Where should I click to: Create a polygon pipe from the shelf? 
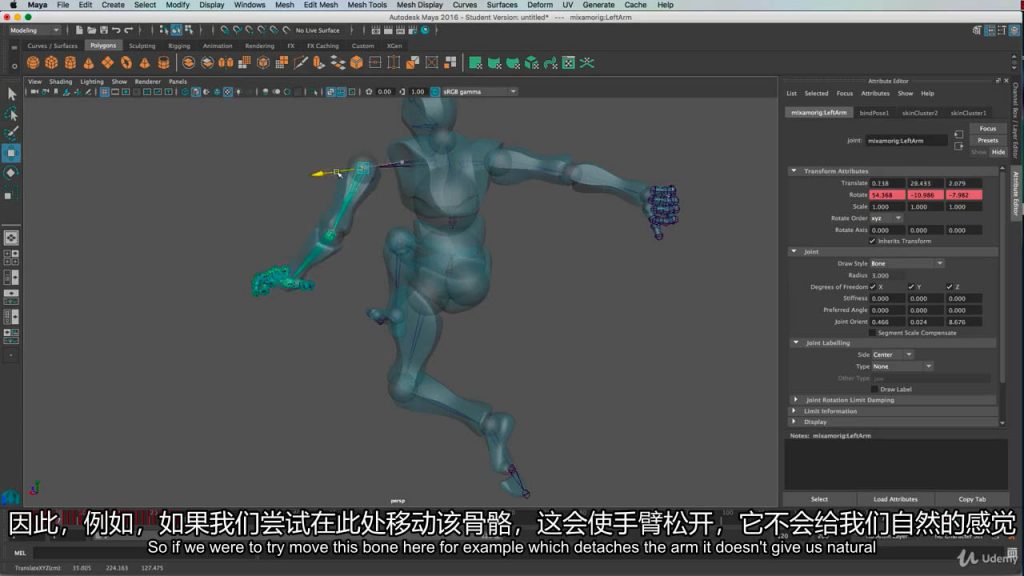[163, 63]
